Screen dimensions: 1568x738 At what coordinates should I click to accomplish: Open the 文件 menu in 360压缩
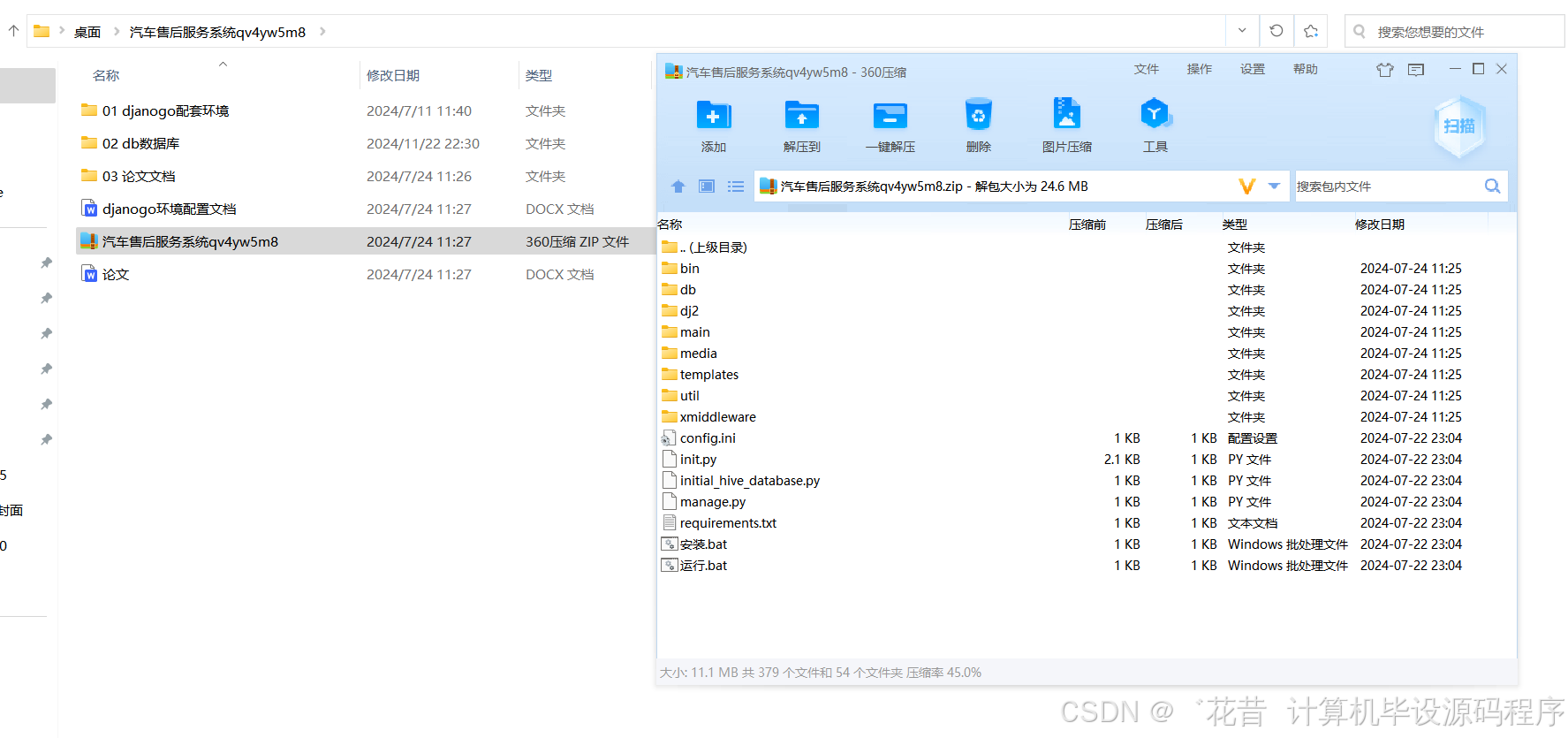click(x=1147, y=69)
